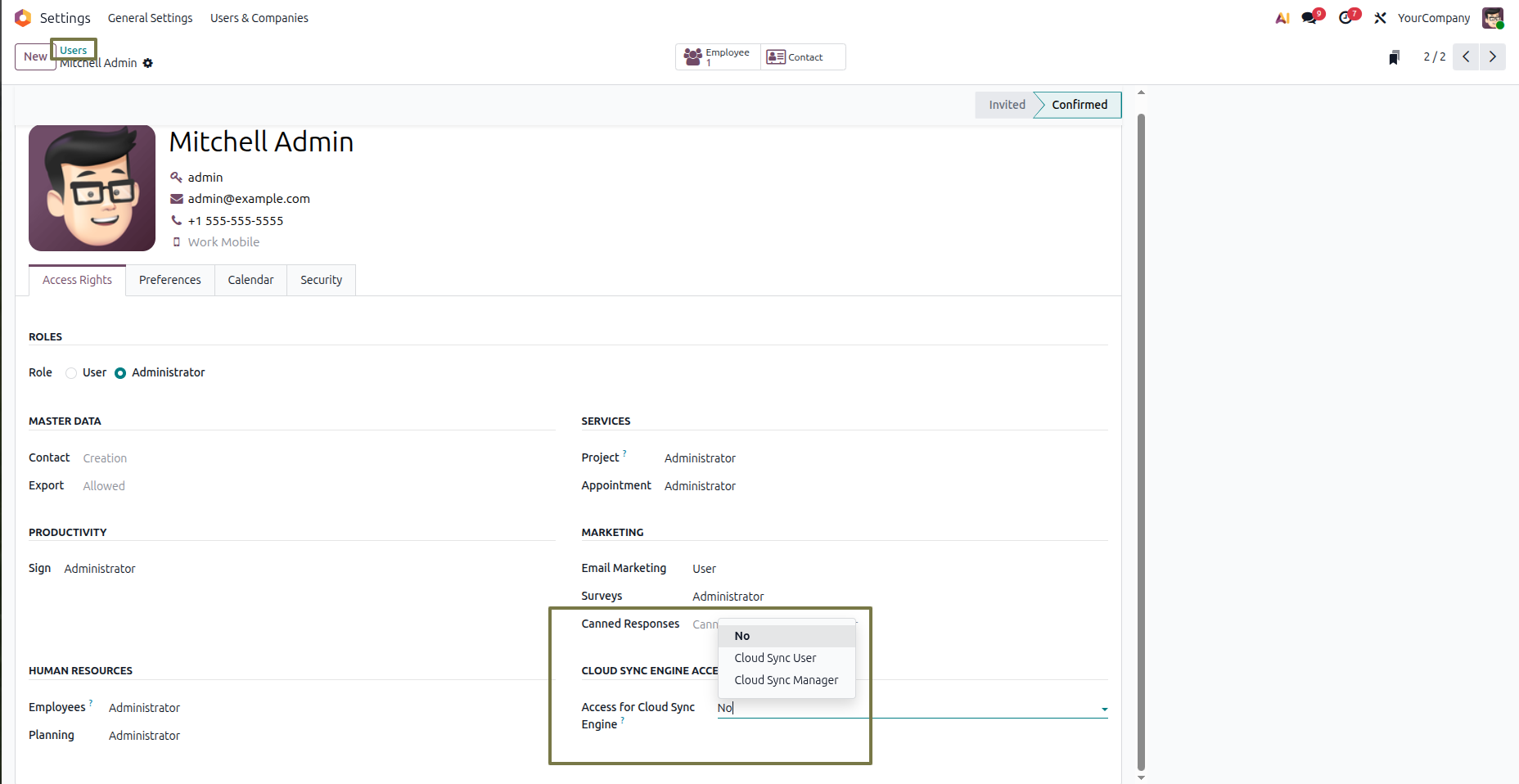Viewport: 1519px width, 784px height.
Task: Open the user avatar menu
Action: 1493,18
